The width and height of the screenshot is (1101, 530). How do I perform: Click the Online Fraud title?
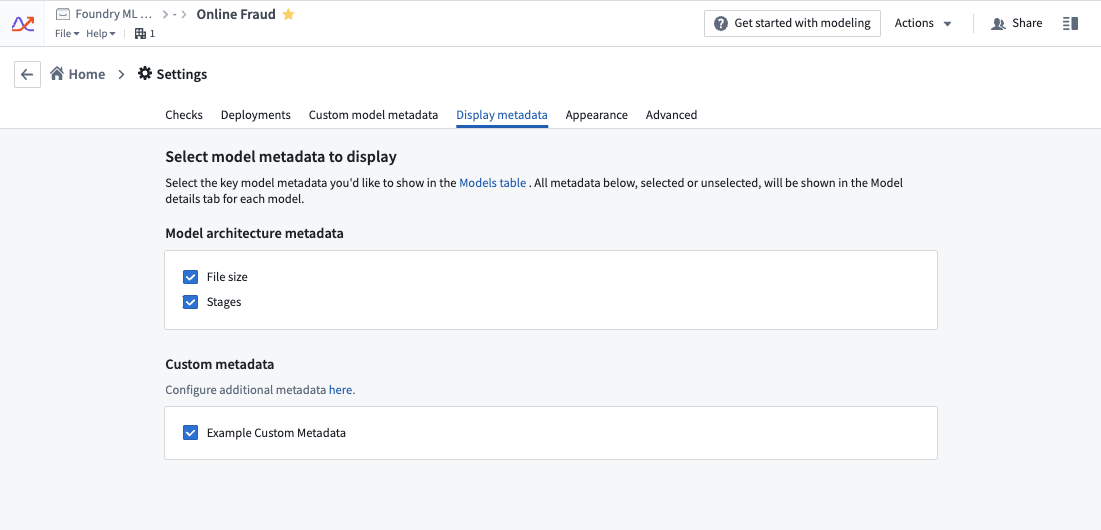pyautogui.click(x=236, y=14)
